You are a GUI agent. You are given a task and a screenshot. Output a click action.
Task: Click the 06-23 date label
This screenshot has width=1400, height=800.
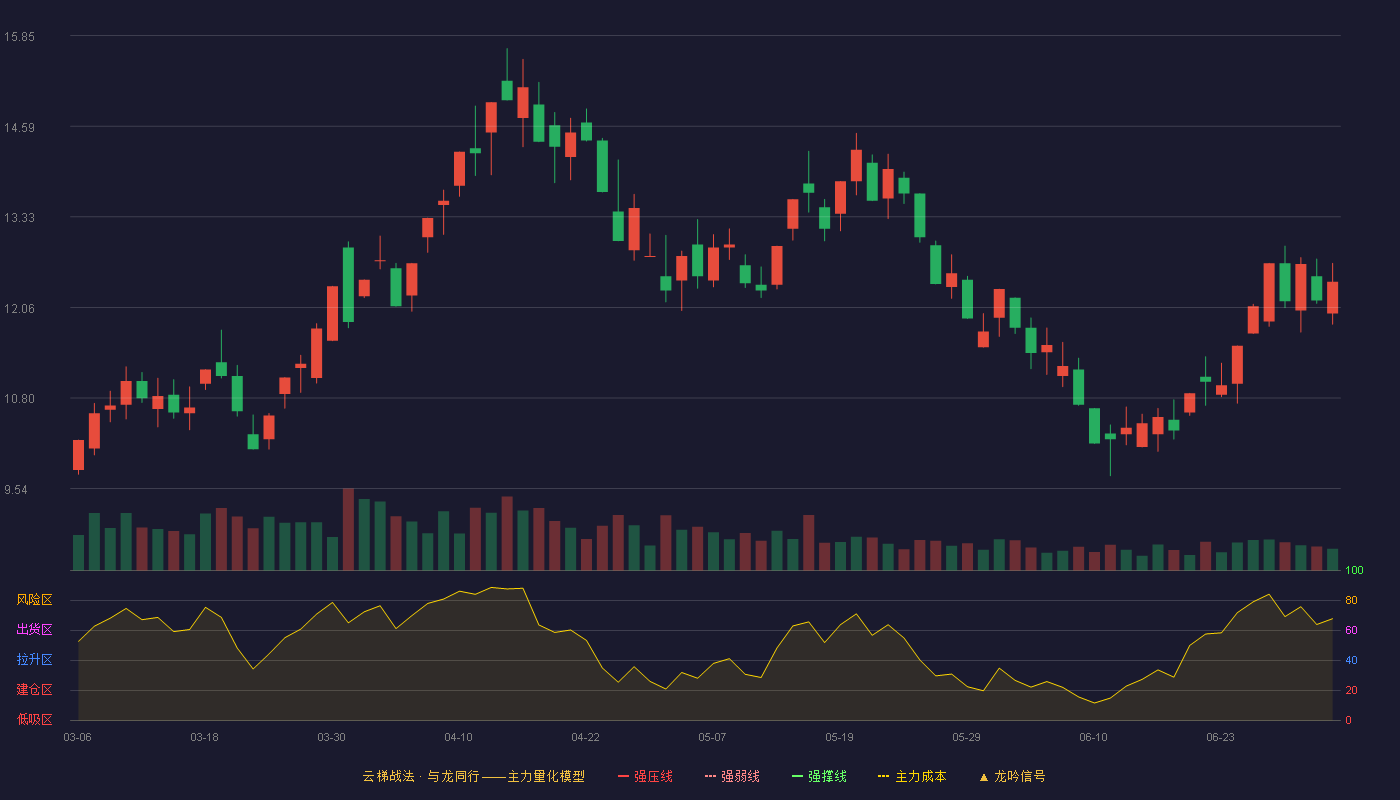pos(1220,737)
